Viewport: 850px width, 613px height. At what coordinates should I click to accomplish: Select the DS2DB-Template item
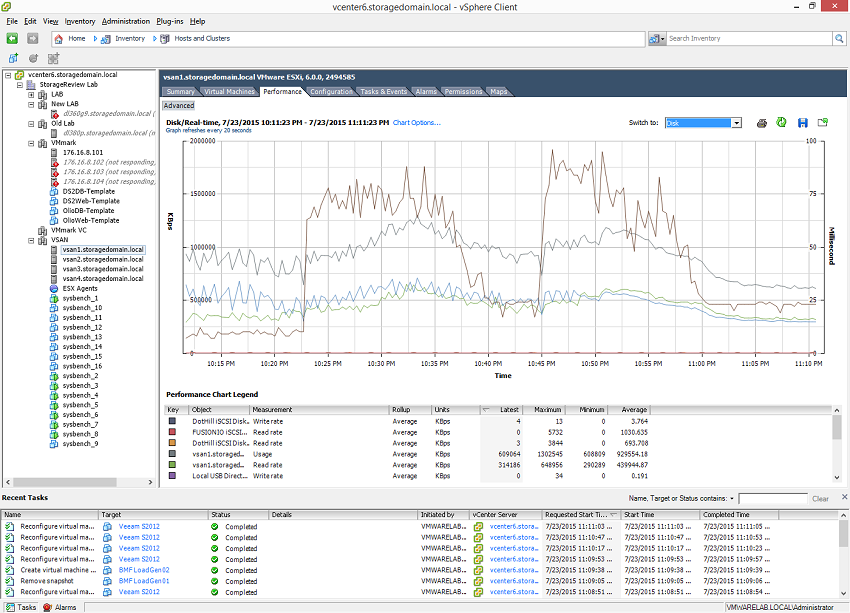88,191
